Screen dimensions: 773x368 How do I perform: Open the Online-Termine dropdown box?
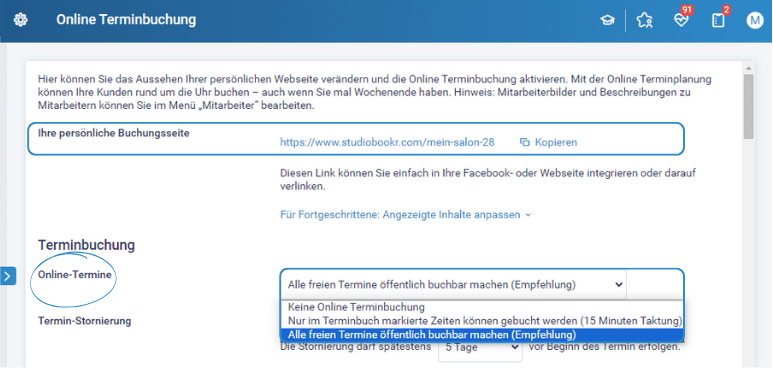(453, 284)
